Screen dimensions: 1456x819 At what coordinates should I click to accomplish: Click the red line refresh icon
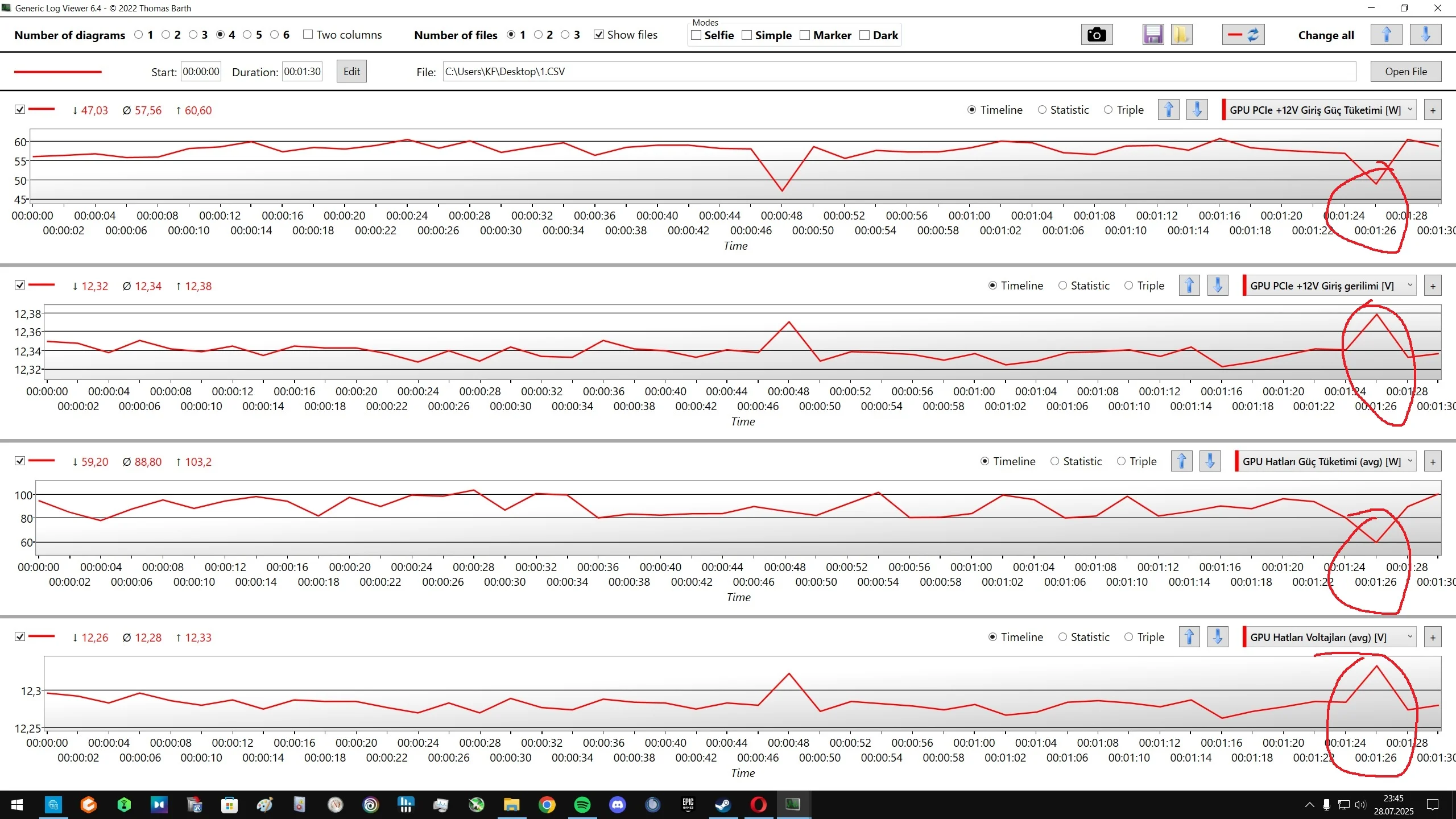(1243, 35)
